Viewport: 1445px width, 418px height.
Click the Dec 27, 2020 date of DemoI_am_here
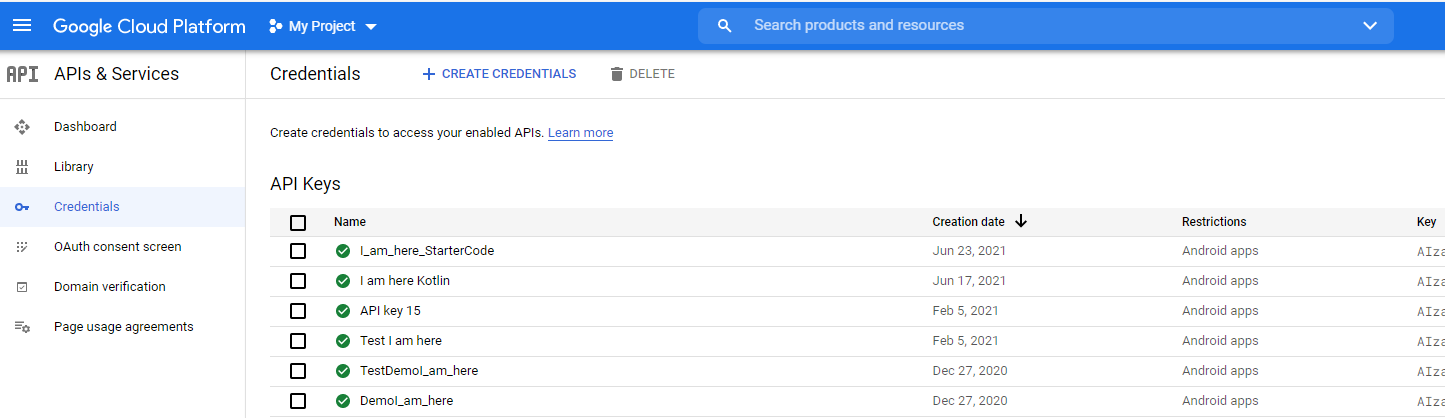(970, 401)
